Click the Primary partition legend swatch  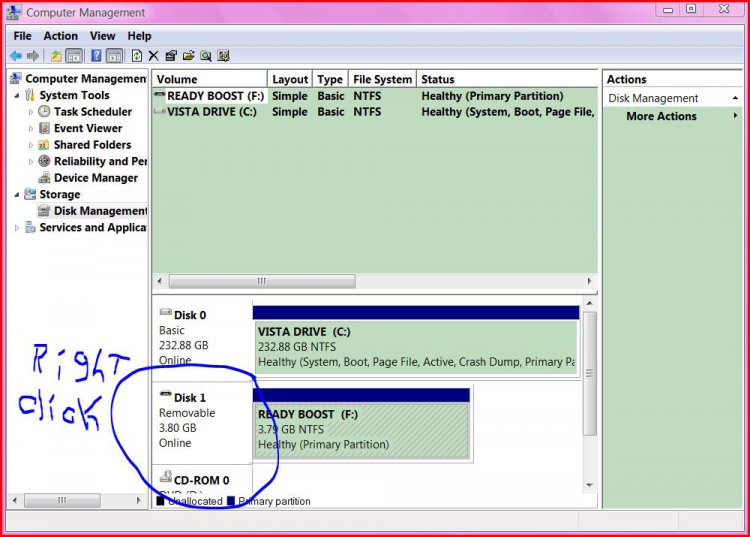click(231, 501)
